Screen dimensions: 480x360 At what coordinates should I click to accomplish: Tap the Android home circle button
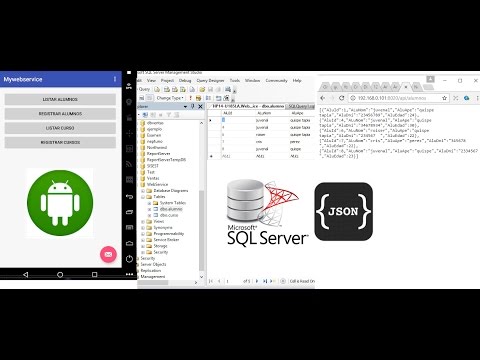[60, 275]
